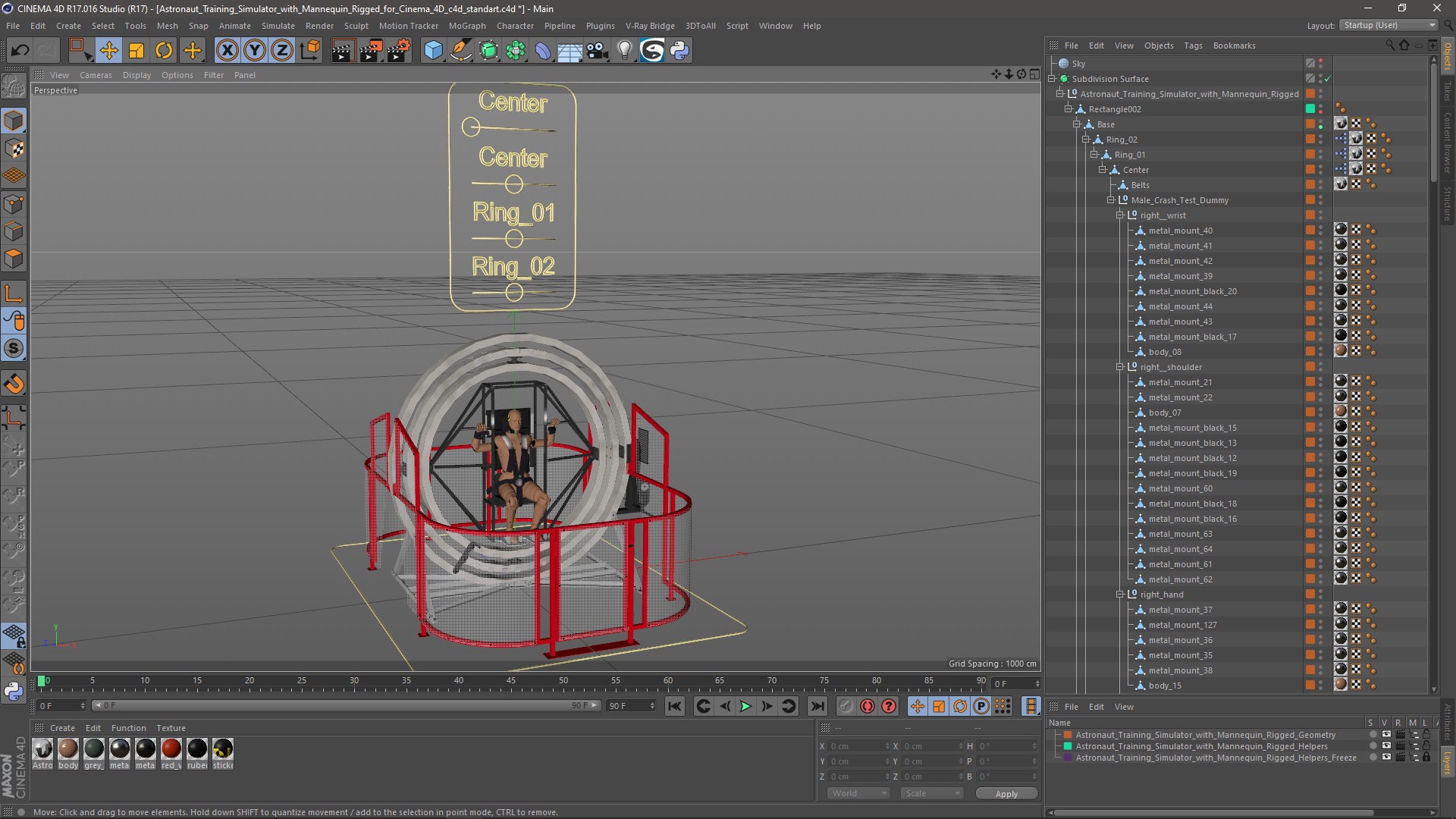Viewport: 1456px width, 819px height.
Task: Click Record Active Objects key button
Action: click(x=846, y=707)
